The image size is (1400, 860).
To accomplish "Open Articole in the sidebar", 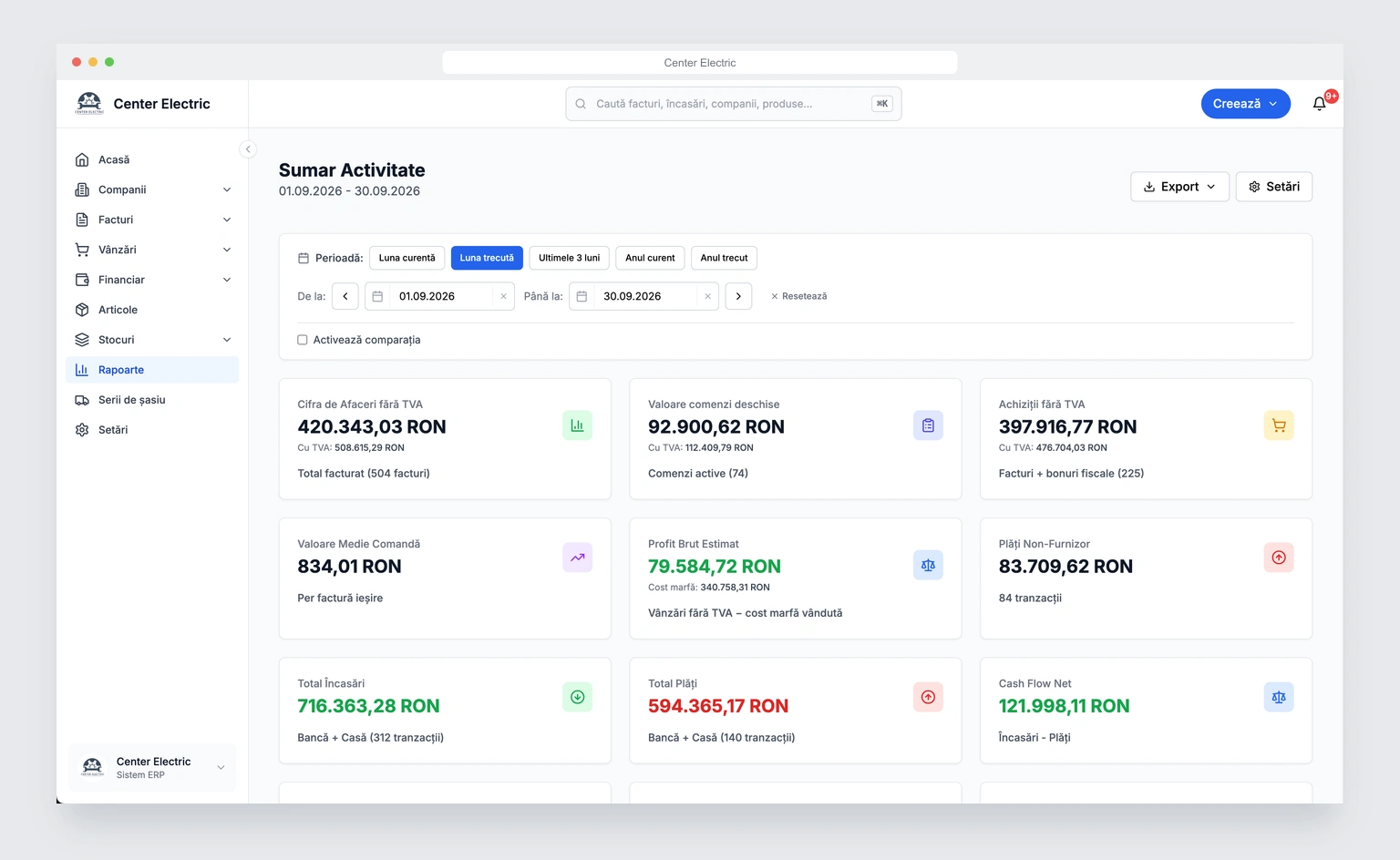I will tap(152, 310).
